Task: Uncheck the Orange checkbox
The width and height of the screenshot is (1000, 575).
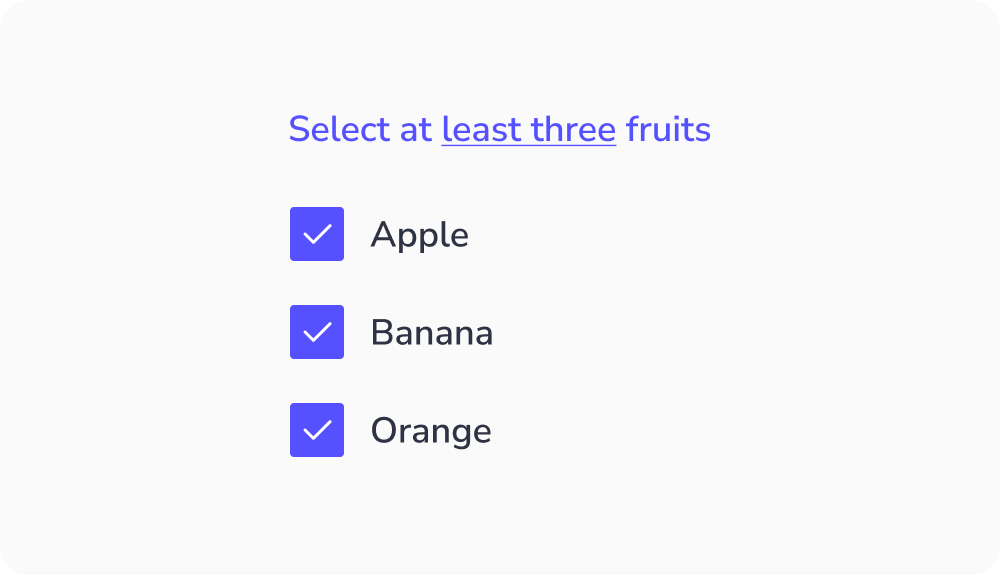Action: 317,430
